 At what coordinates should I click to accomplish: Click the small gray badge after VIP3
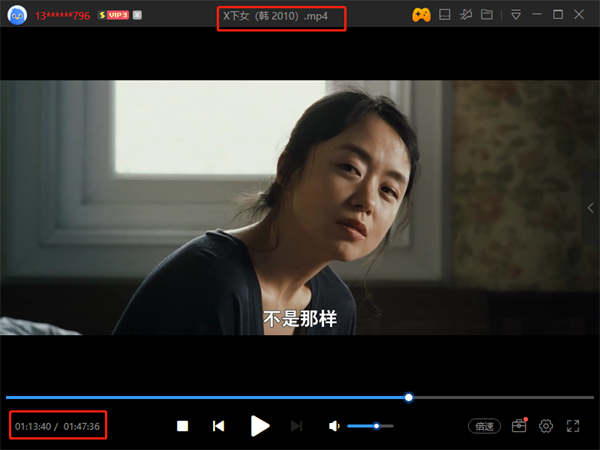pyautogui.click(x=137, y=16)
